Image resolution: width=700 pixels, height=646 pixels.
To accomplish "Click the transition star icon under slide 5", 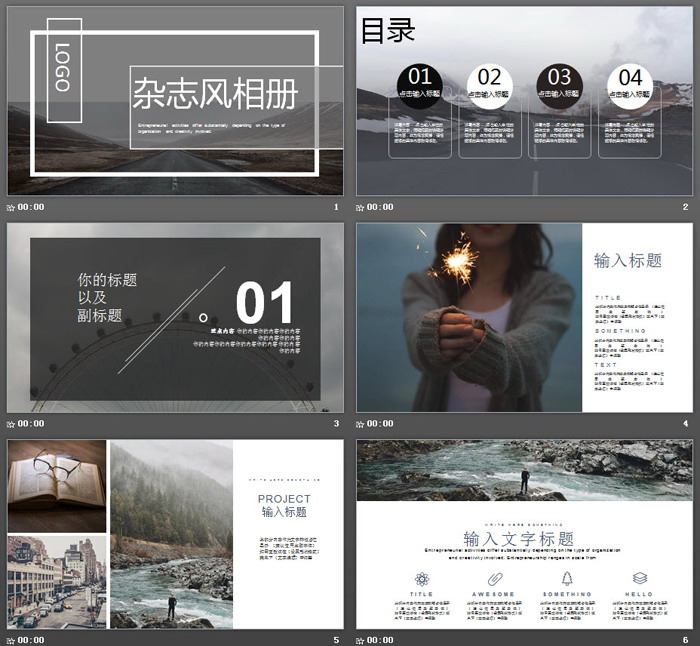I will [11, 640].
